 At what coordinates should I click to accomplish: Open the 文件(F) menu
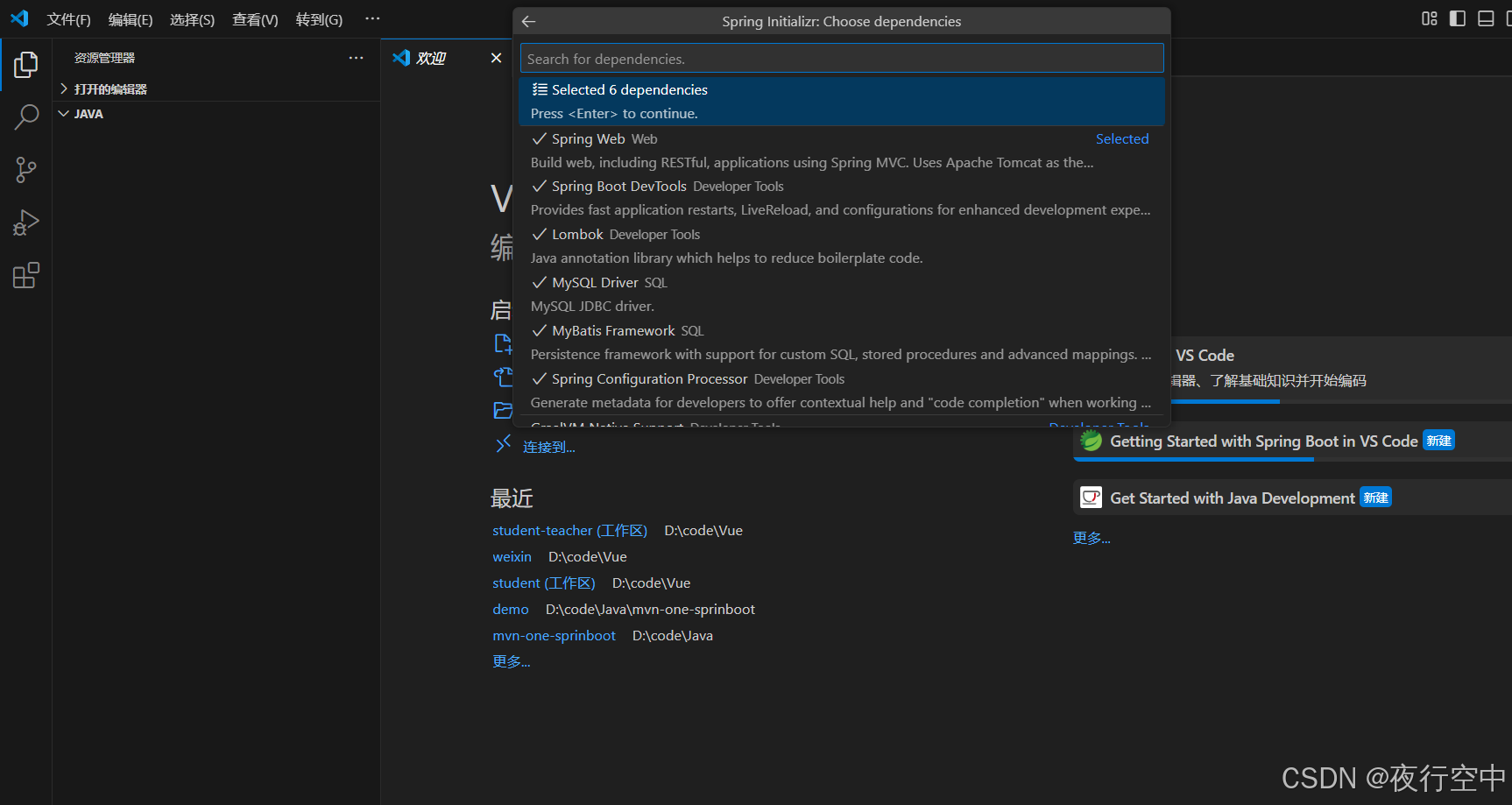68,19
